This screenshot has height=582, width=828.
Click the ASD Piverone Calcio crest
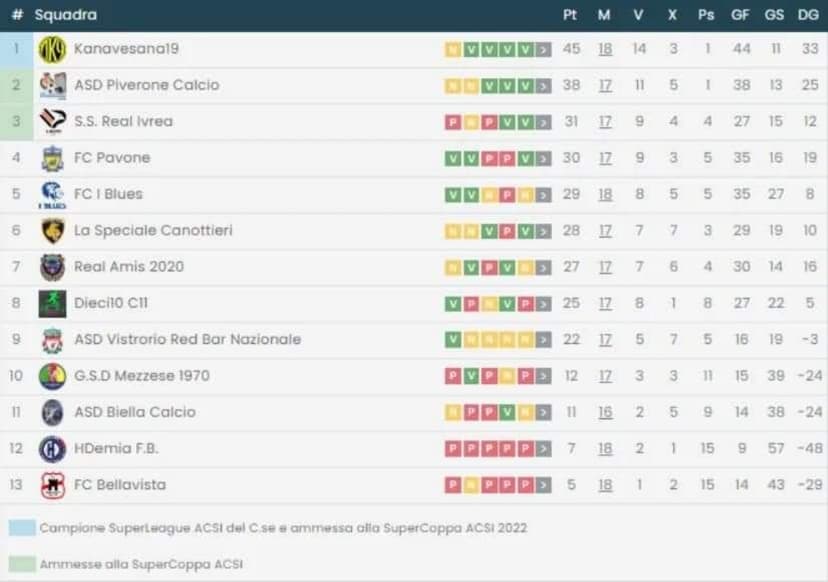[x=52, y=85]
